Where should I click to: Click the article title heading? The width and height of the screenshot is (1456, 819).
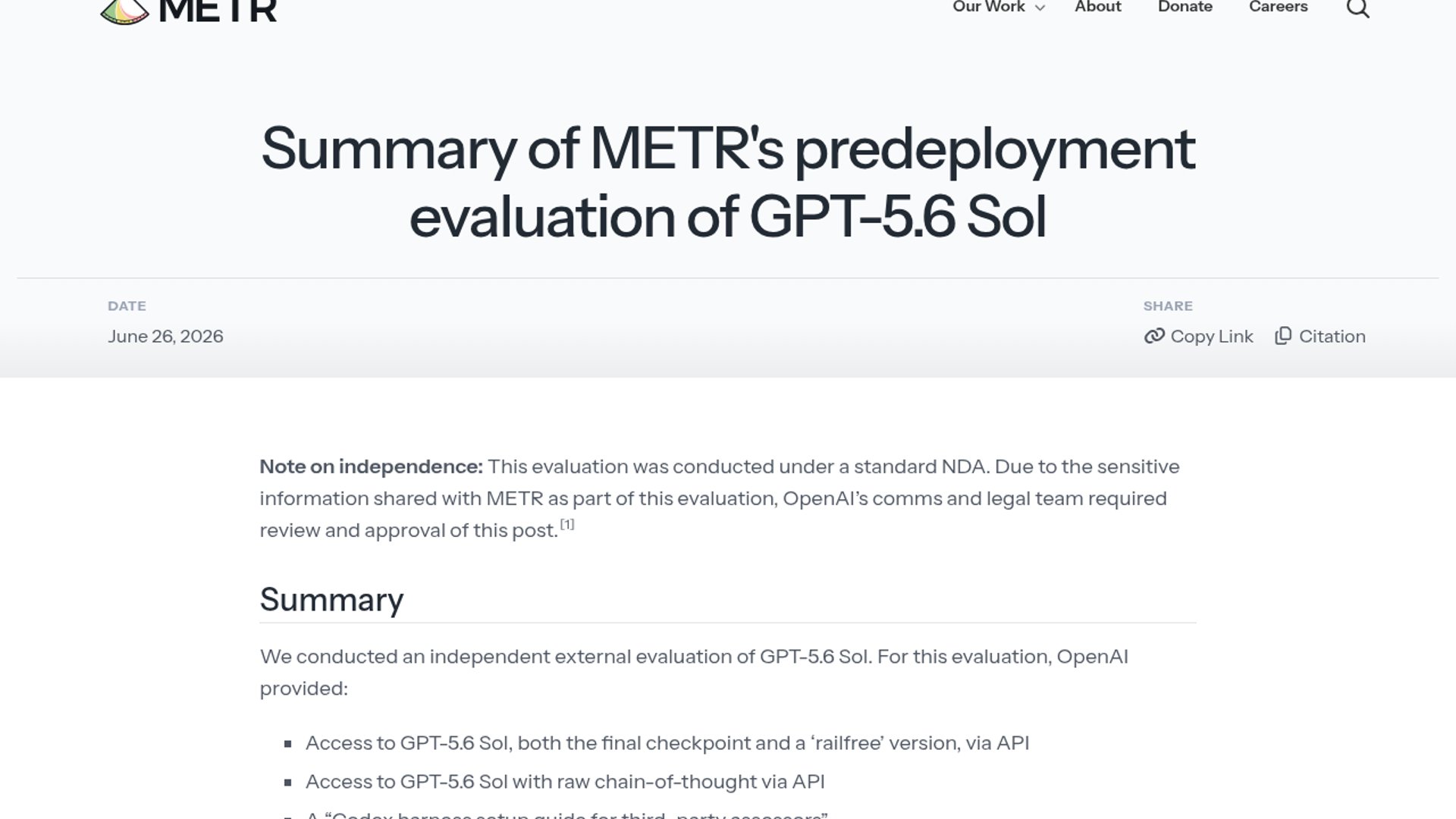point(728,182)
